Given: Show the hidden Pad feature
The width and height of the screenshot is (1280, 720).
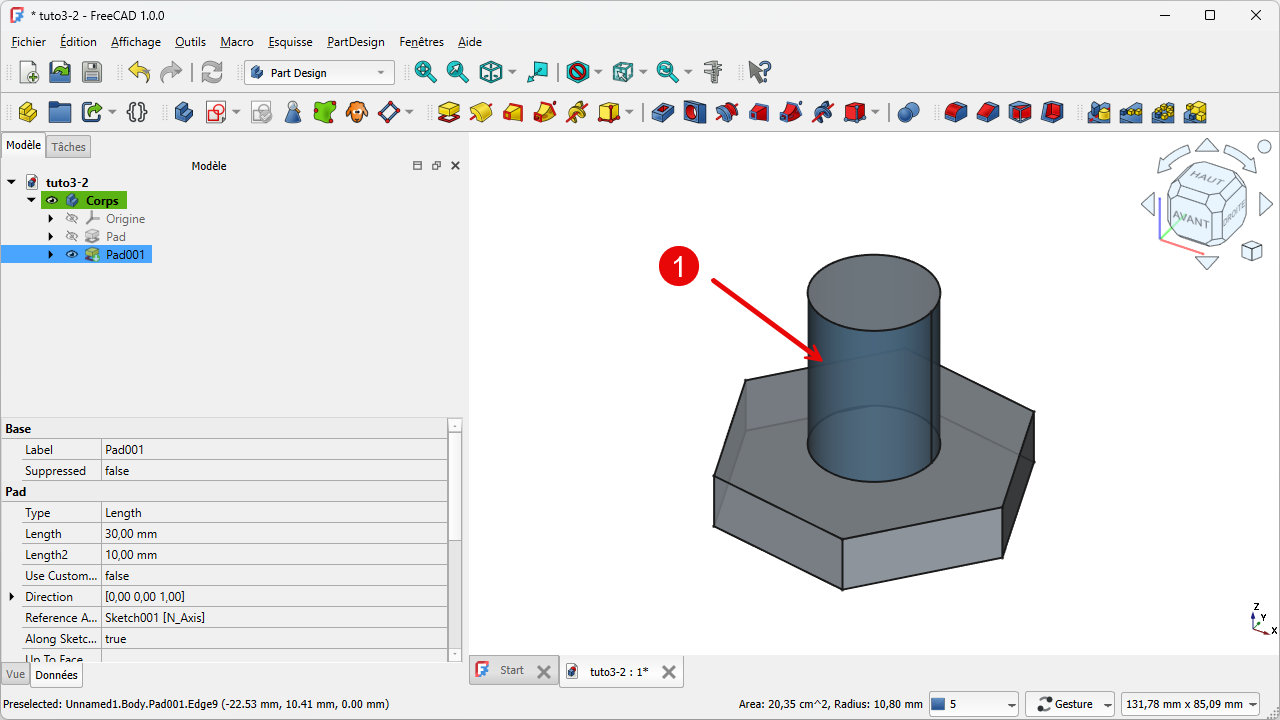Looking at the screenshot, I should pos(72,237).
